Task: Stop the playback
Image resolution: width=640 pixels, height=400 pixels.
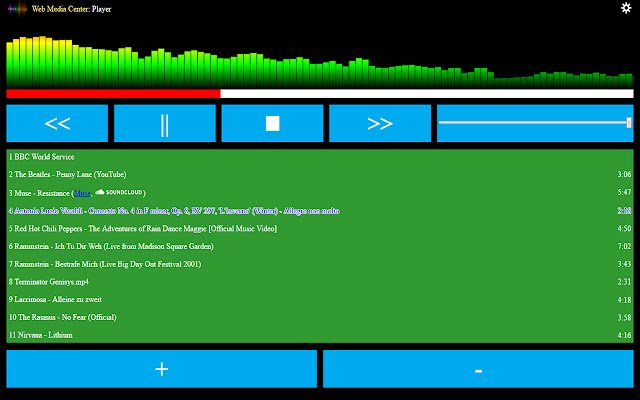Action: tap(272, 123)
